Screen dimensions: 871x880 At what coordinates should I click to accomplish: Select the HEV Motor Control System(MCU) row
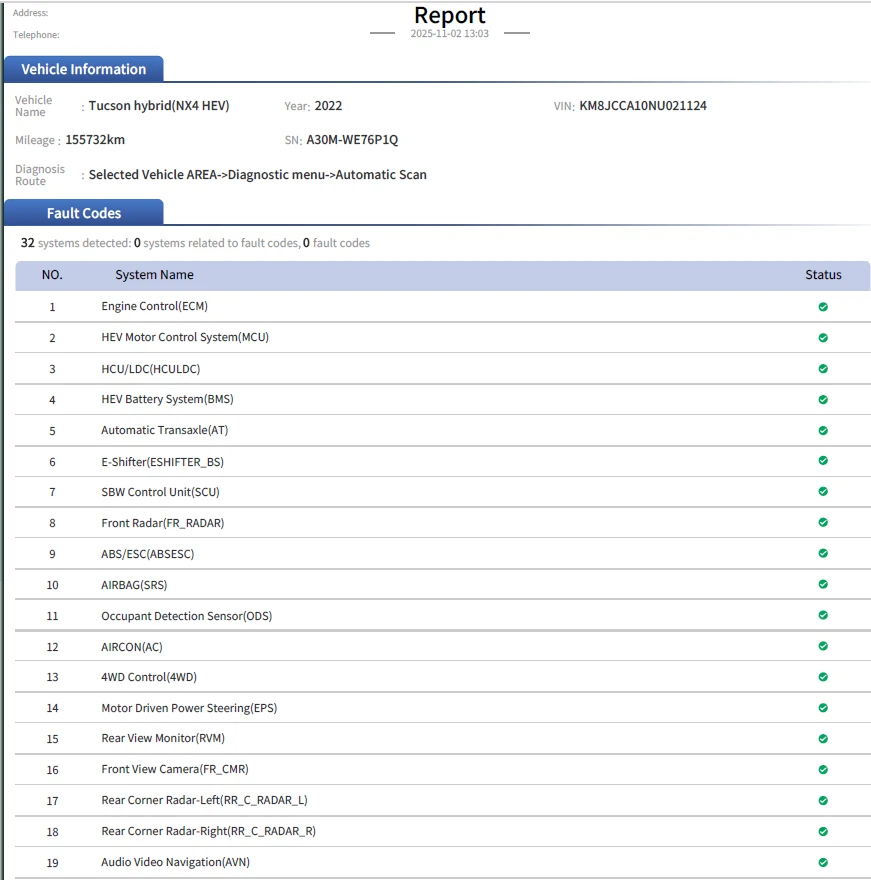tap(185, 338)
